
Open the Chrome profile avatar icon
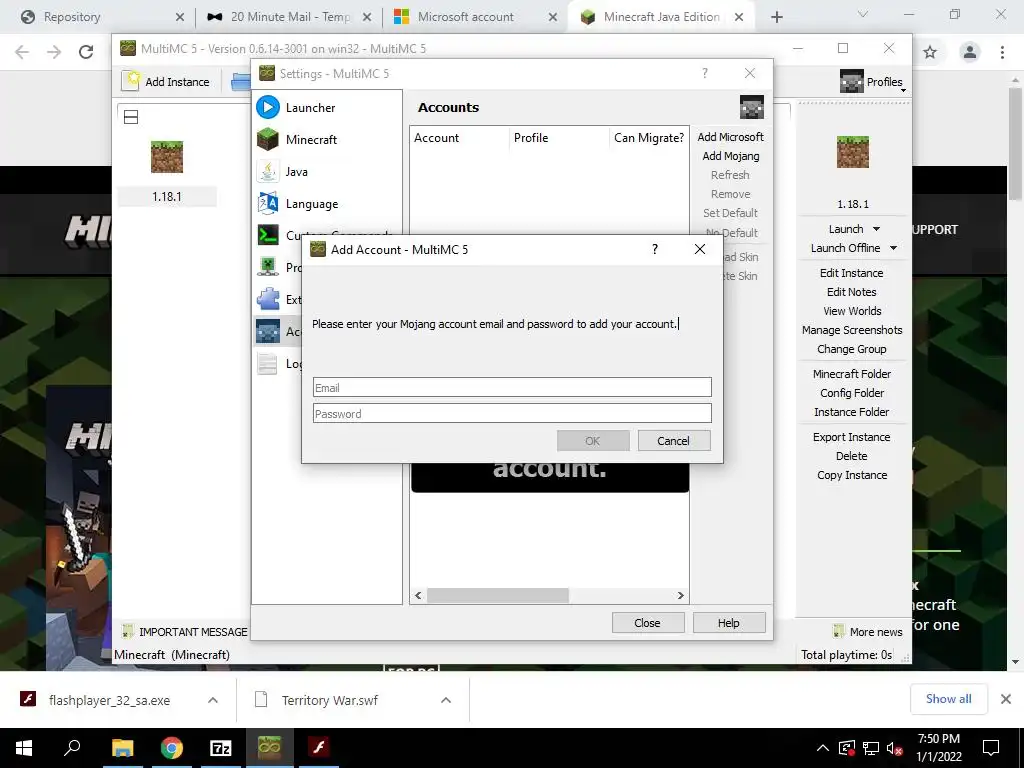pos(970,52)
